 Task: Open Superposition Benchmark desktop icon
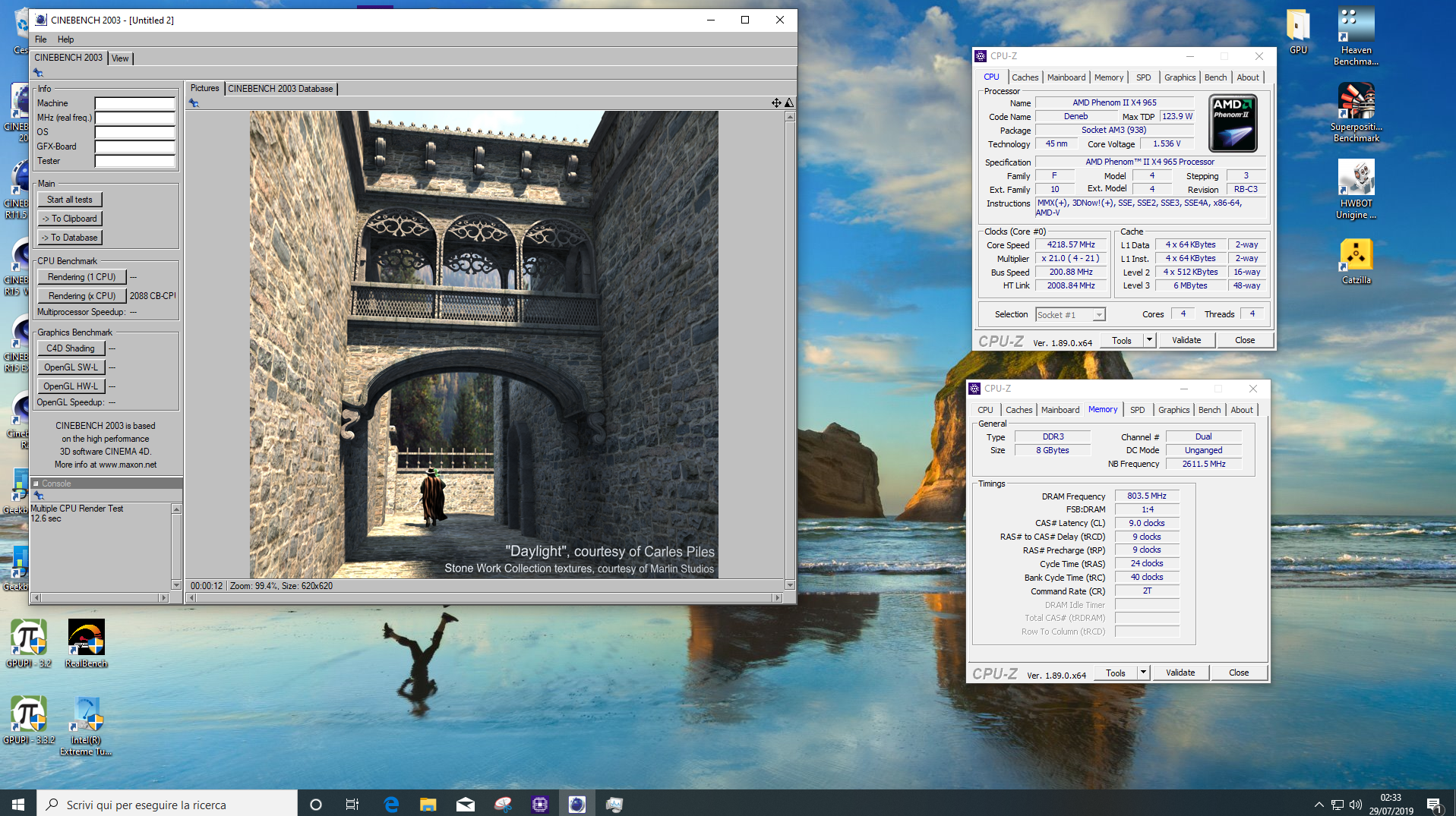[1356, 112]
